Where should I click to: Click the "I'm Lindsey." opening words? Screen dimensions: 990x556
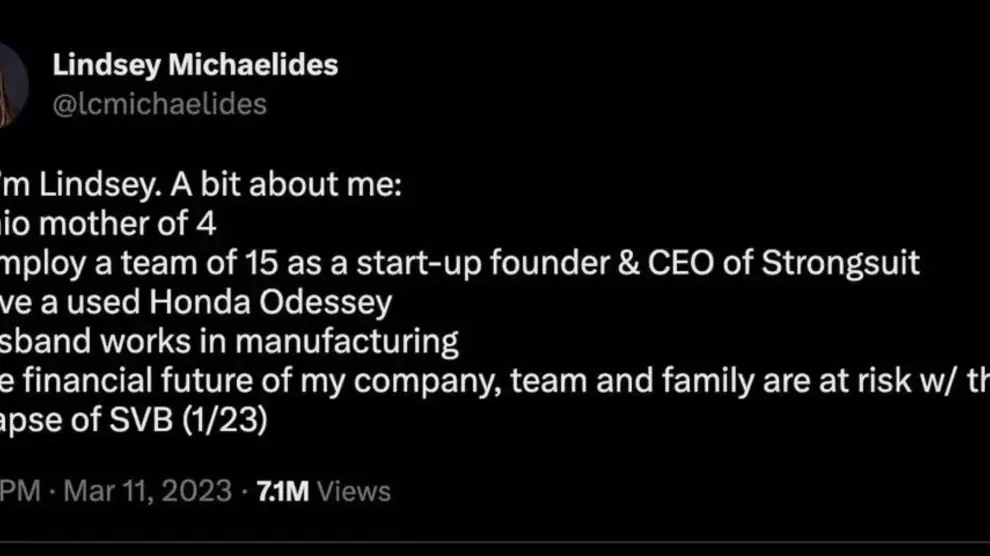(77, 187)
